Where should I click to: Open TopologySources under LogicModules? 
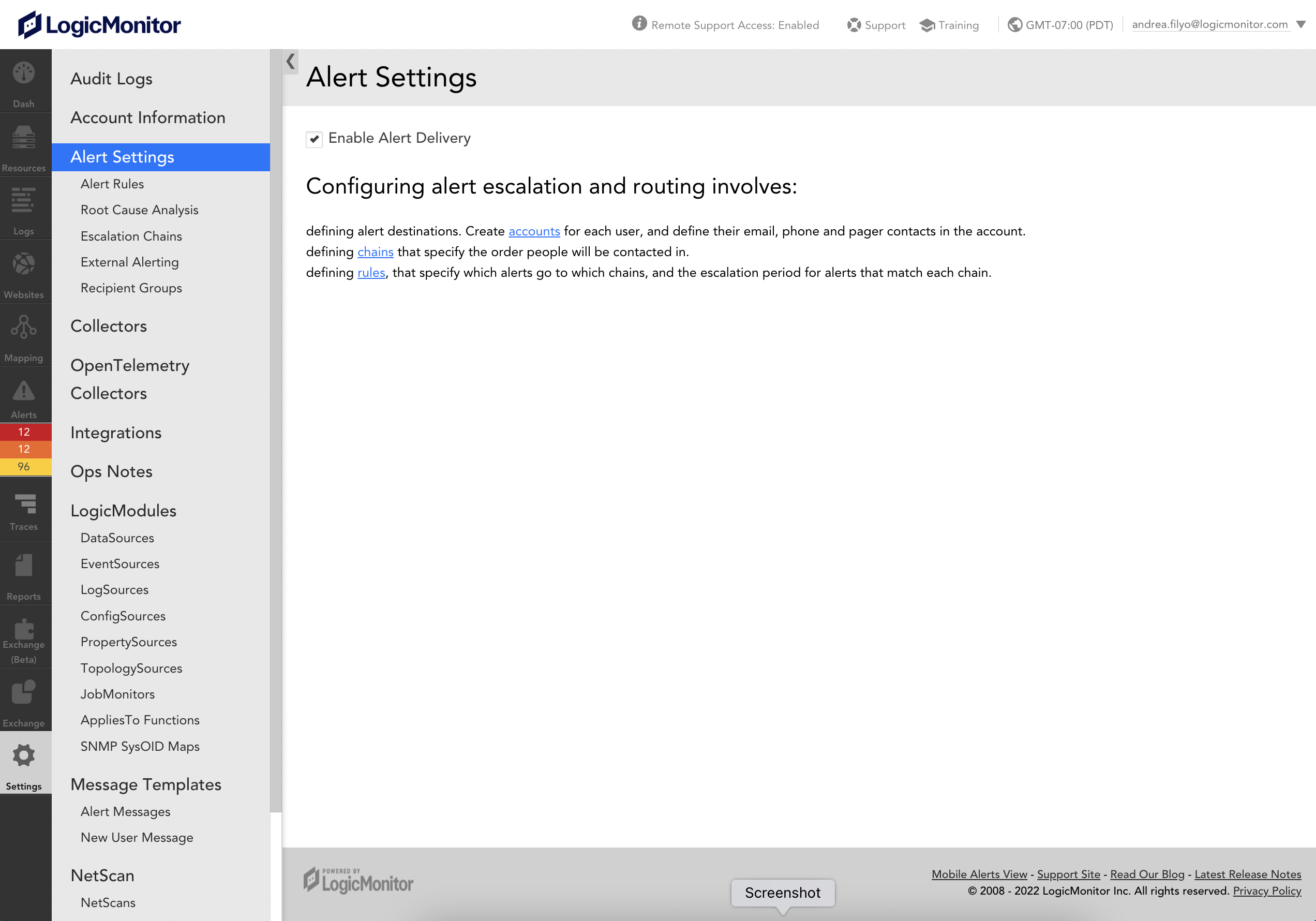pyautogui.click(x=132, y=668)
